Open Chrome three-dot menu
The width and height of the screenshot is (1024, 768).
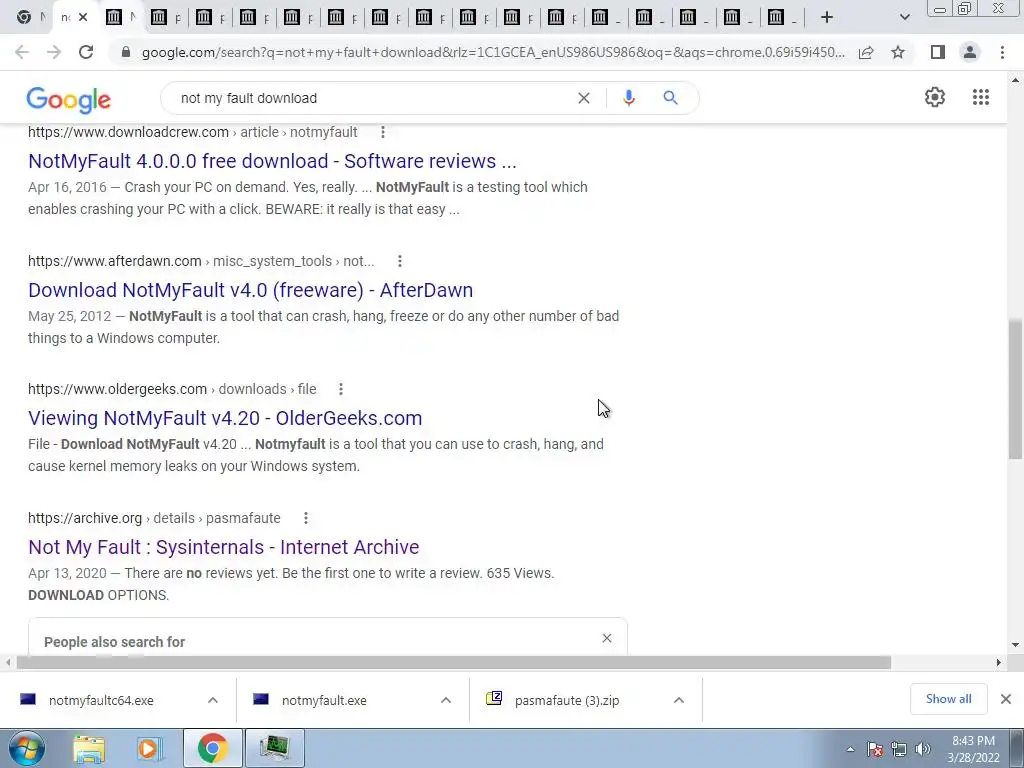pyautogui.click(x=1002, y=52)
